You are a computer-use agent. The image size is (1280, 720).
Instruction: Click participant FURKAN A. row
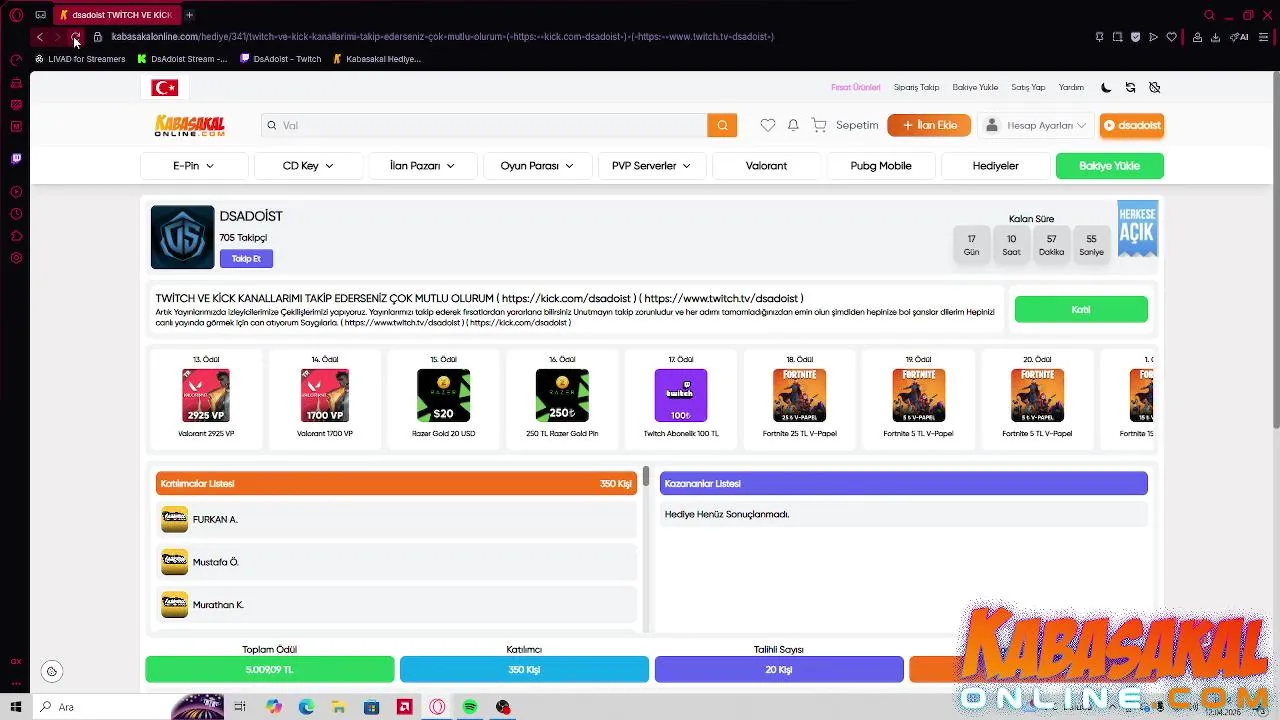click(x=397, y=520)
